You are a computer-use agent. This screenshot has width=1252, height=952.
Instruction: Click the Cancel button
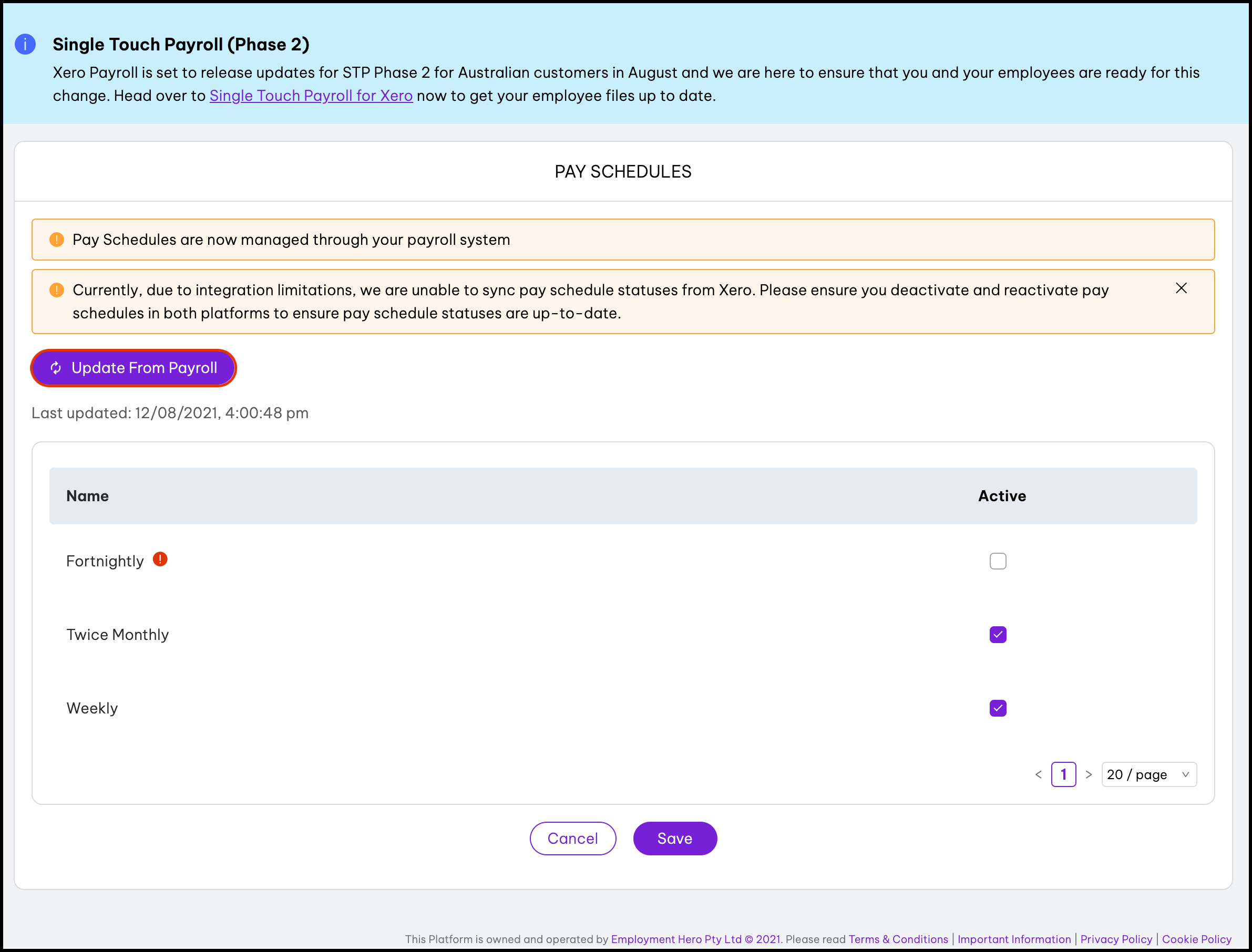tap(572, 838)
